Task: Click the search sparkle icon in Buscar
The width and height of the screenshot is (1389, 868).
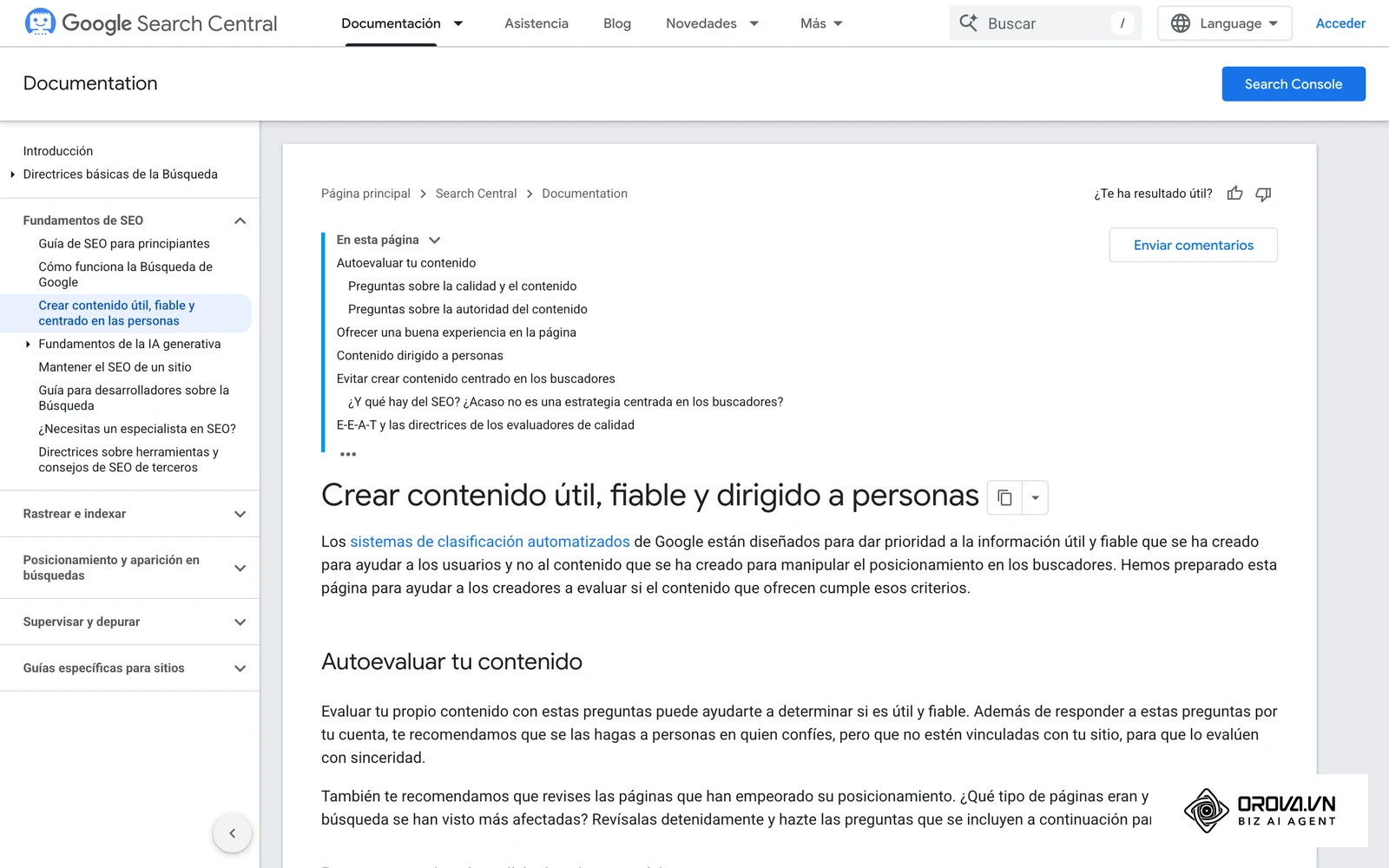Action: pos(968,23)
